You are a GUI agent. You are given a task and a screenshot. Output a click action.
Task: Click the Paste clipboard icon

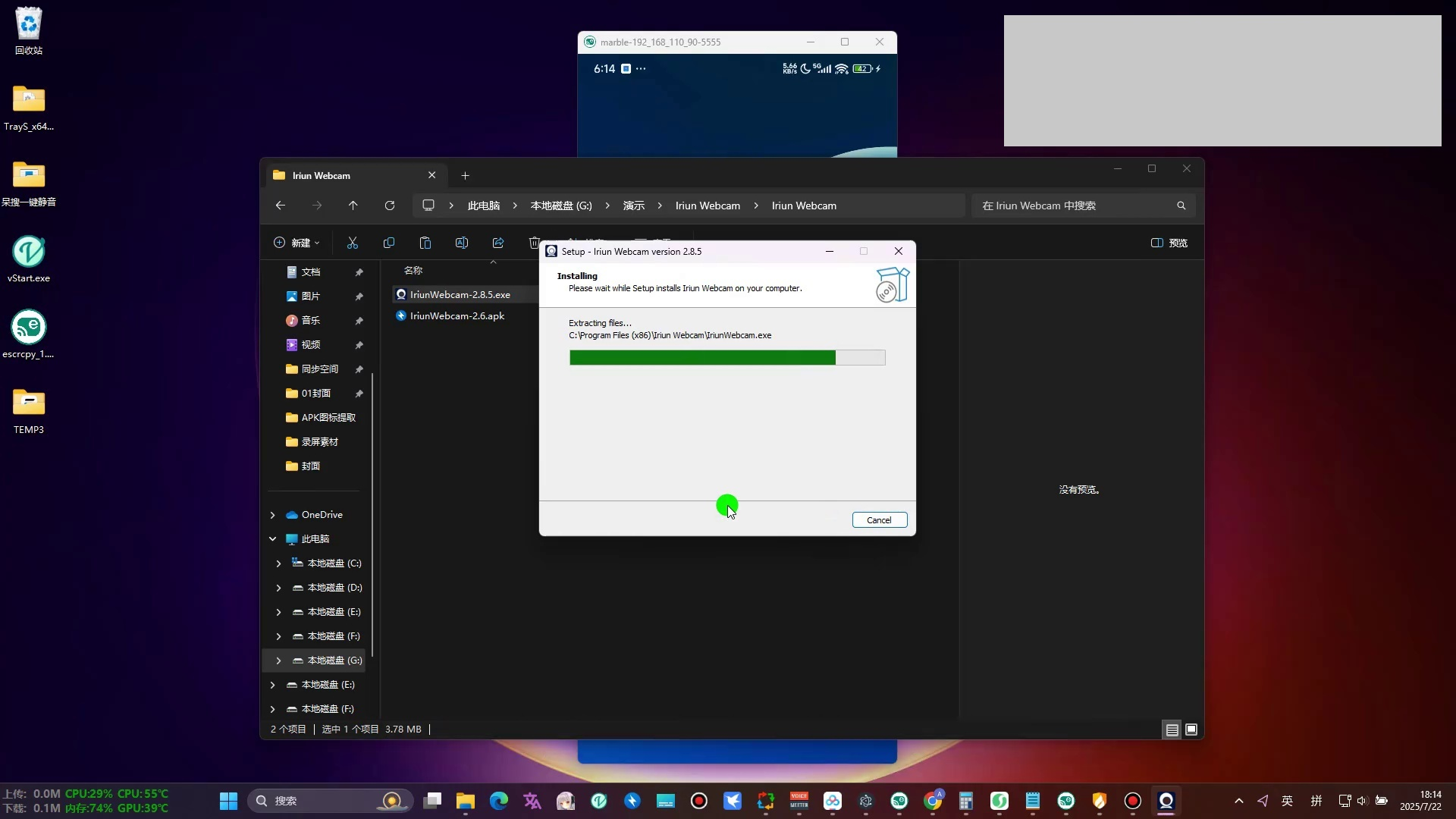pos(425,243)
